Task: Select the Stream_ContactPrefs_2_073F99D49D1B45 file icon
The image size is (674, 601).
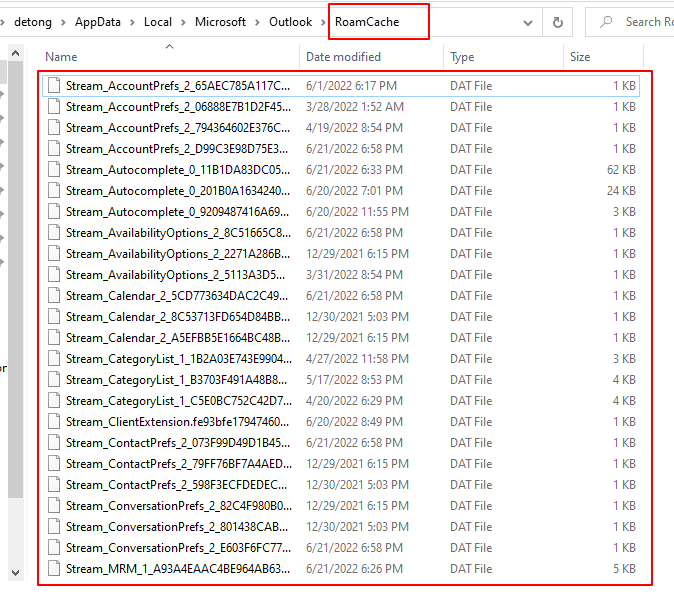Action: click(x=54, y=443)
